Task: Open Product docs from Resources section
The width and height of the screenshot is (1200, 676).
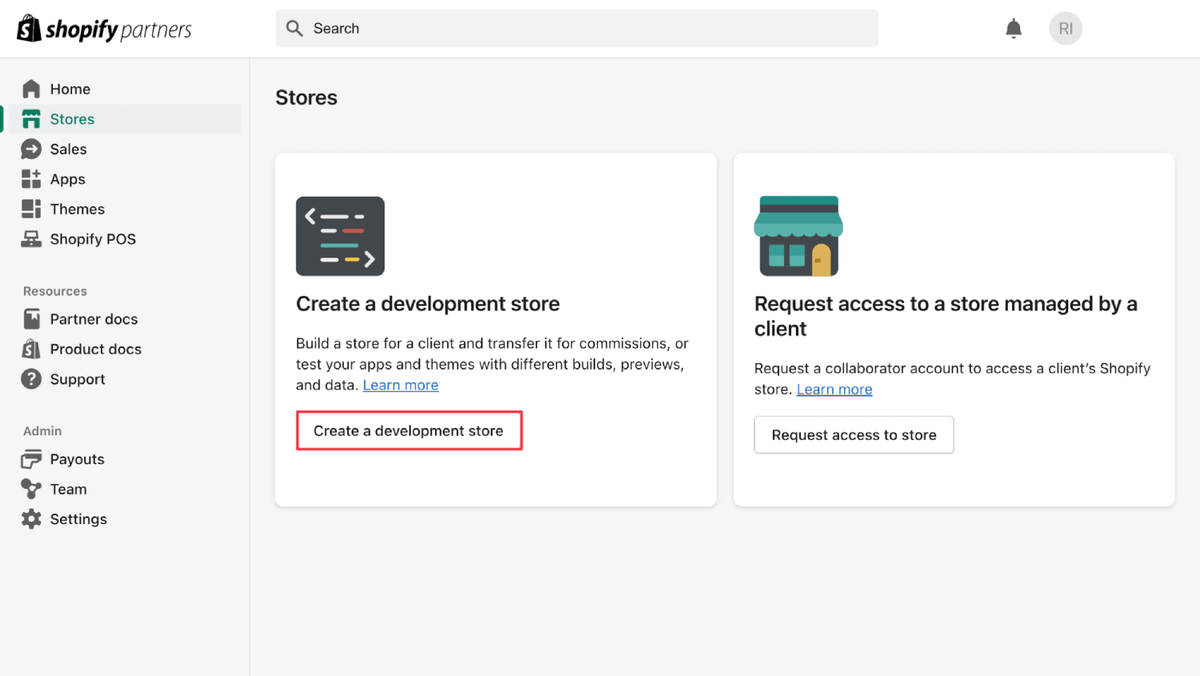Action: click(x=33, y=348)
